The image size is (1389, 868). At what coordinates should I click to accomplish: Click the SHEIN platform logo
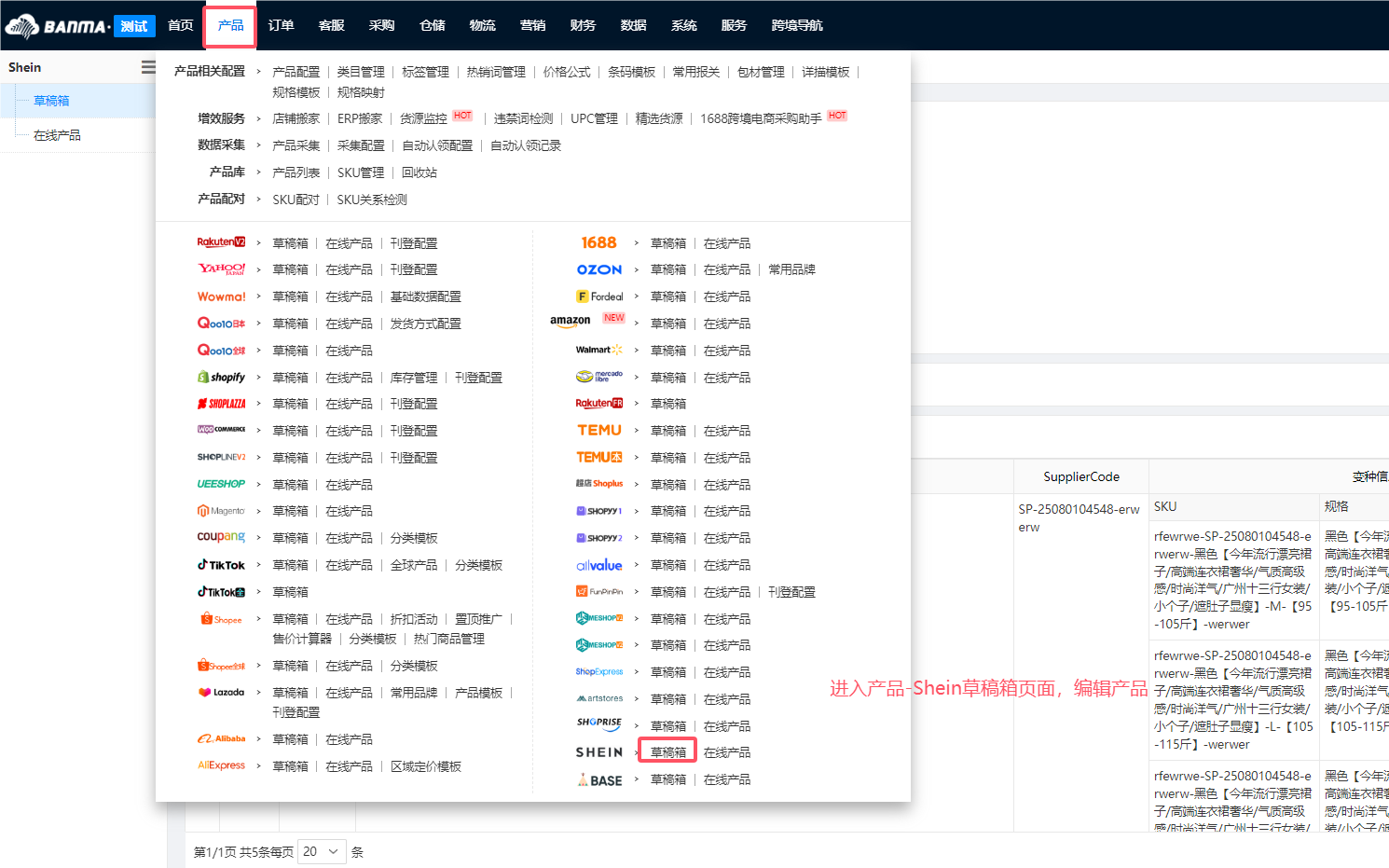[598, 752]
